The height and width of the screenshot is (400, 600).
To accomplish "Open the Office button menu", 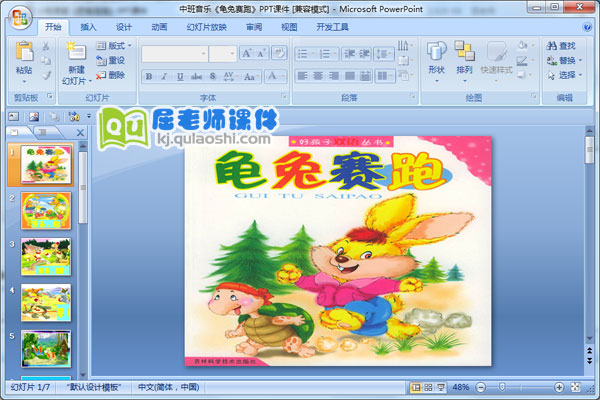I will point(20,17).
